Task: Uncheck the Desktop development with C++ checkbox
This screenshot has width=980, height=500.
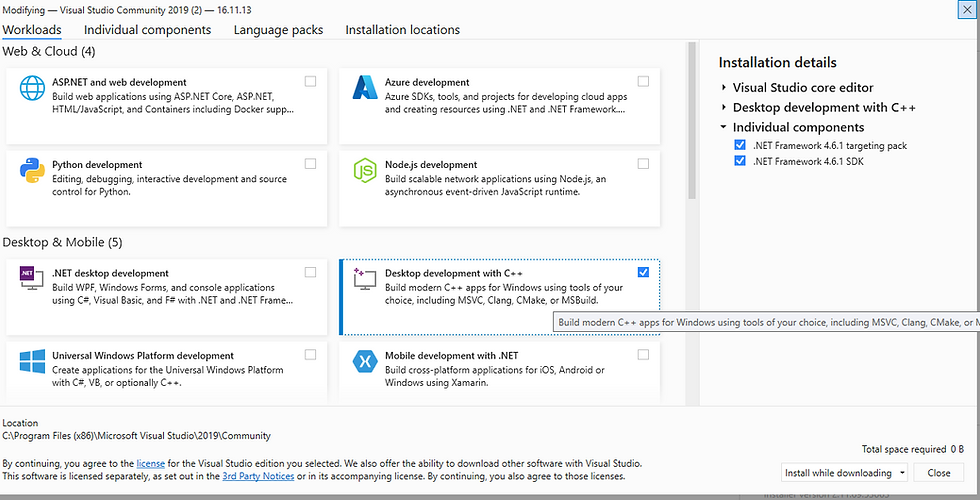Action: click(x=643, y=272)
